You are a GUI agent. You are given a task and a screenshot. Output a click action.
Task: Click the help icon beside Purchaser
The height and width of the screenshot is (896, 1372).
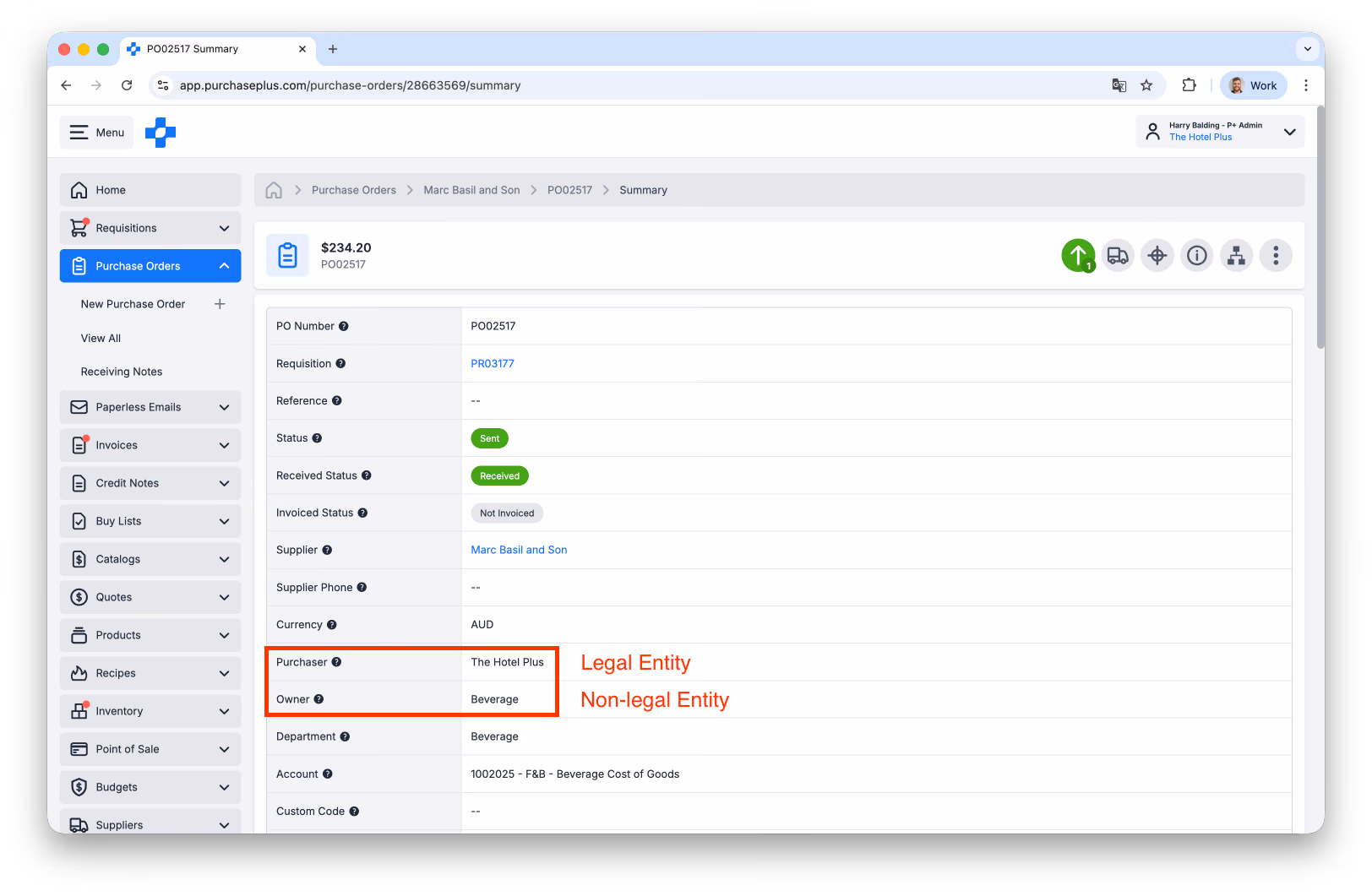(x=336, y=662)
